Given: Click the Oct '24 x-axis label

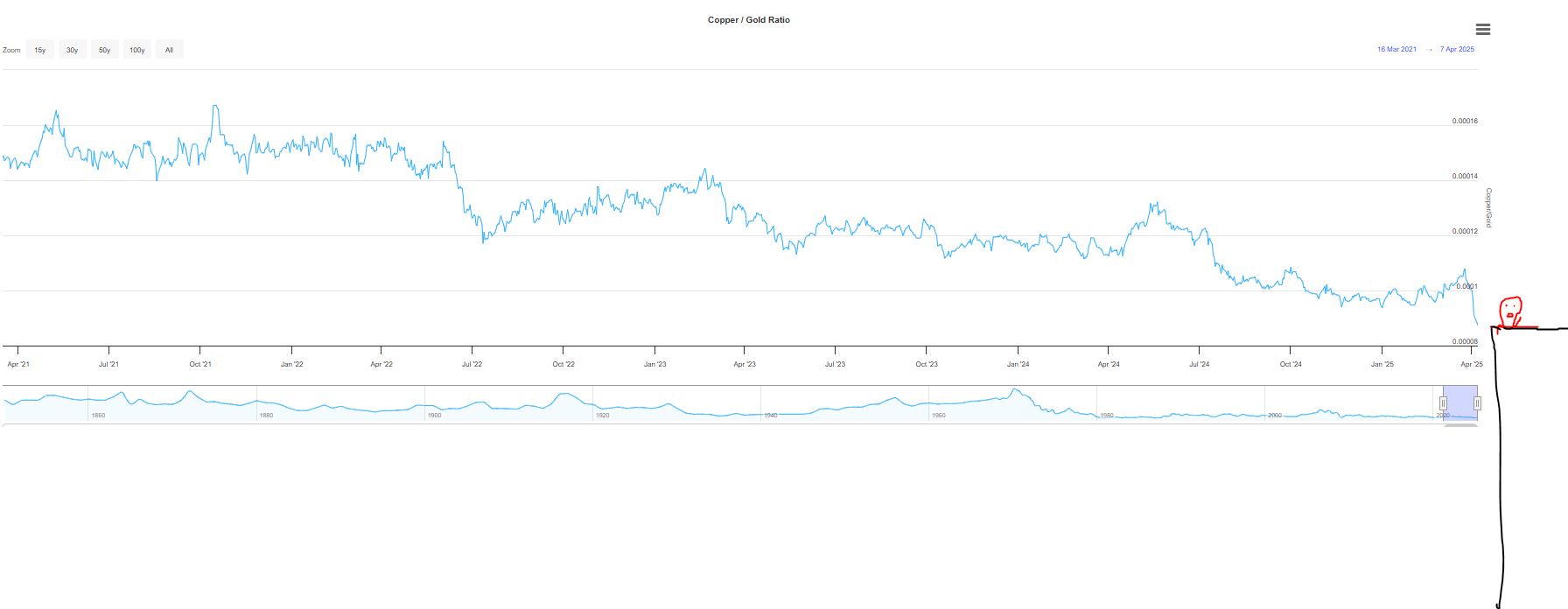Looking at the screenshot, I should (1291, 364).
